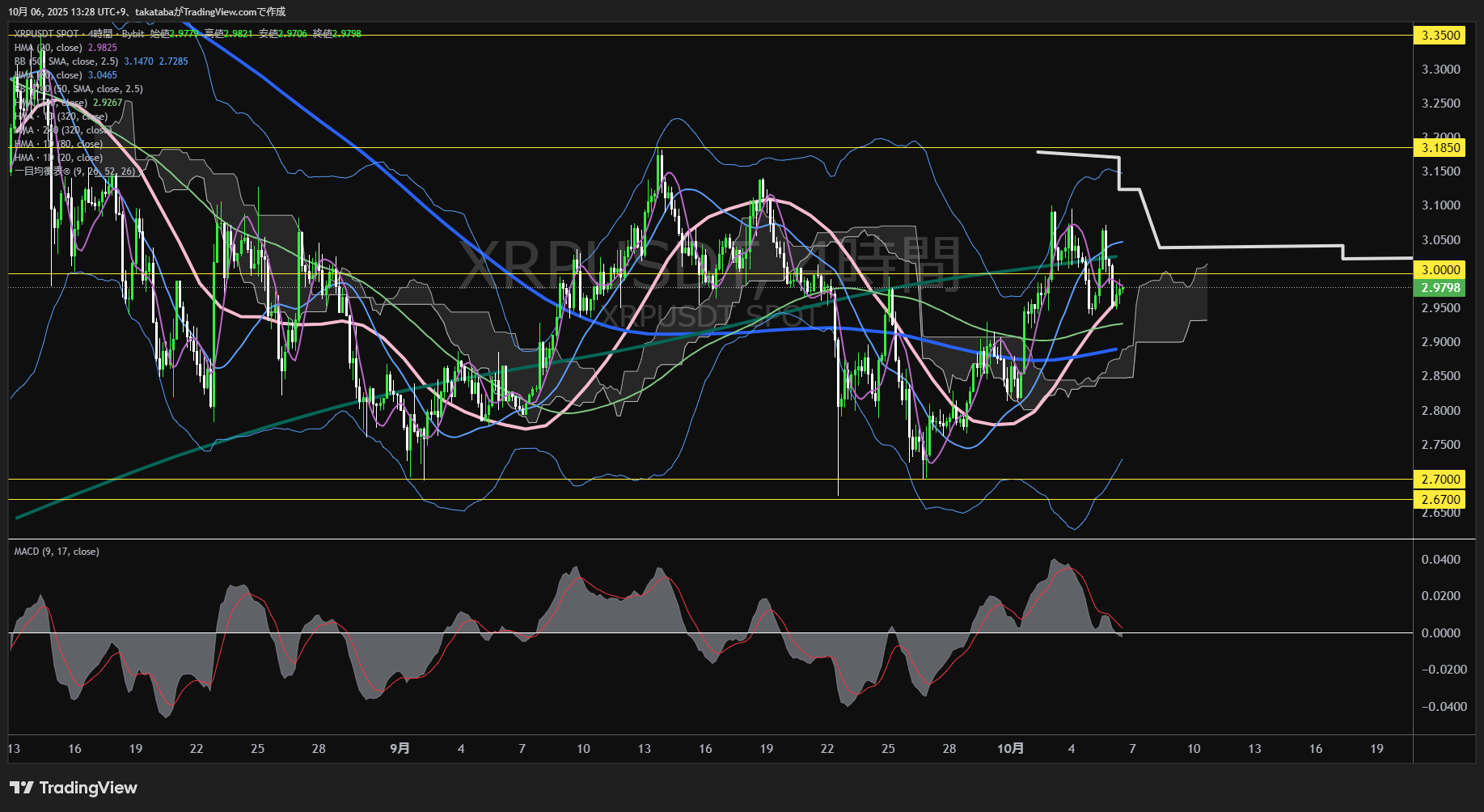Screen dimensions: 1484x812
Task: Click the yellow 3.3500 price label
Action: pyautogui.click(x=1440, y=35)
